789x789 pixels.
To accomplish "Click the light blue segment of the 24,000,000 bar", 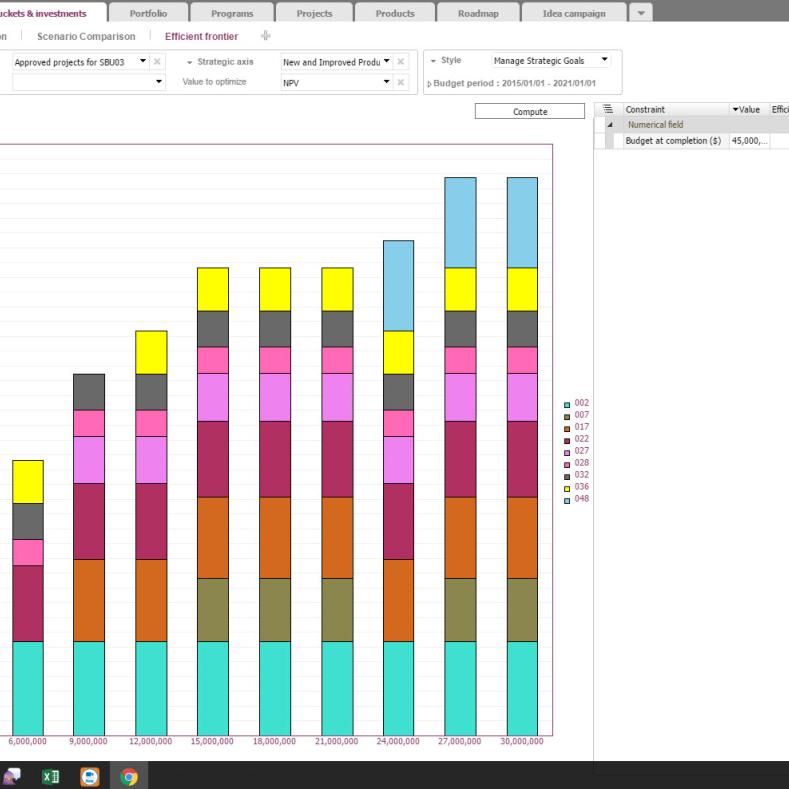I will (399, 285).
